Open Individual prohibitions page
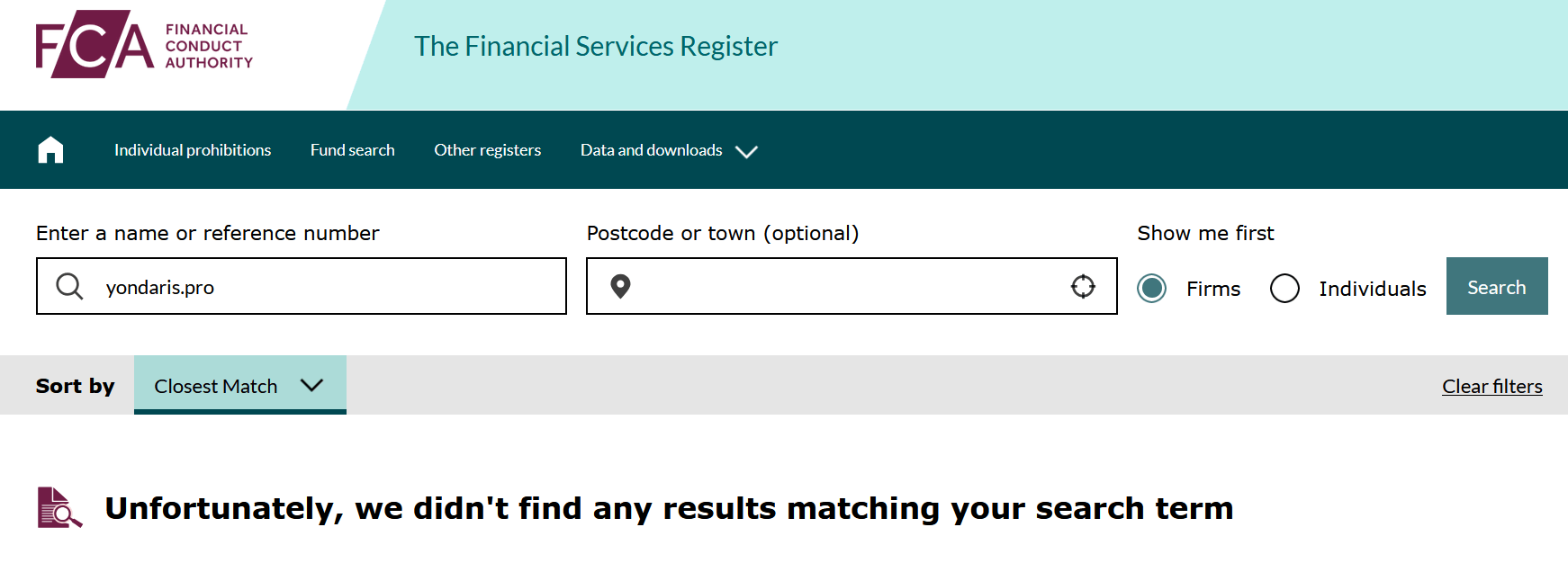The height and width of the screenshot is (563, 1568). 193,150
